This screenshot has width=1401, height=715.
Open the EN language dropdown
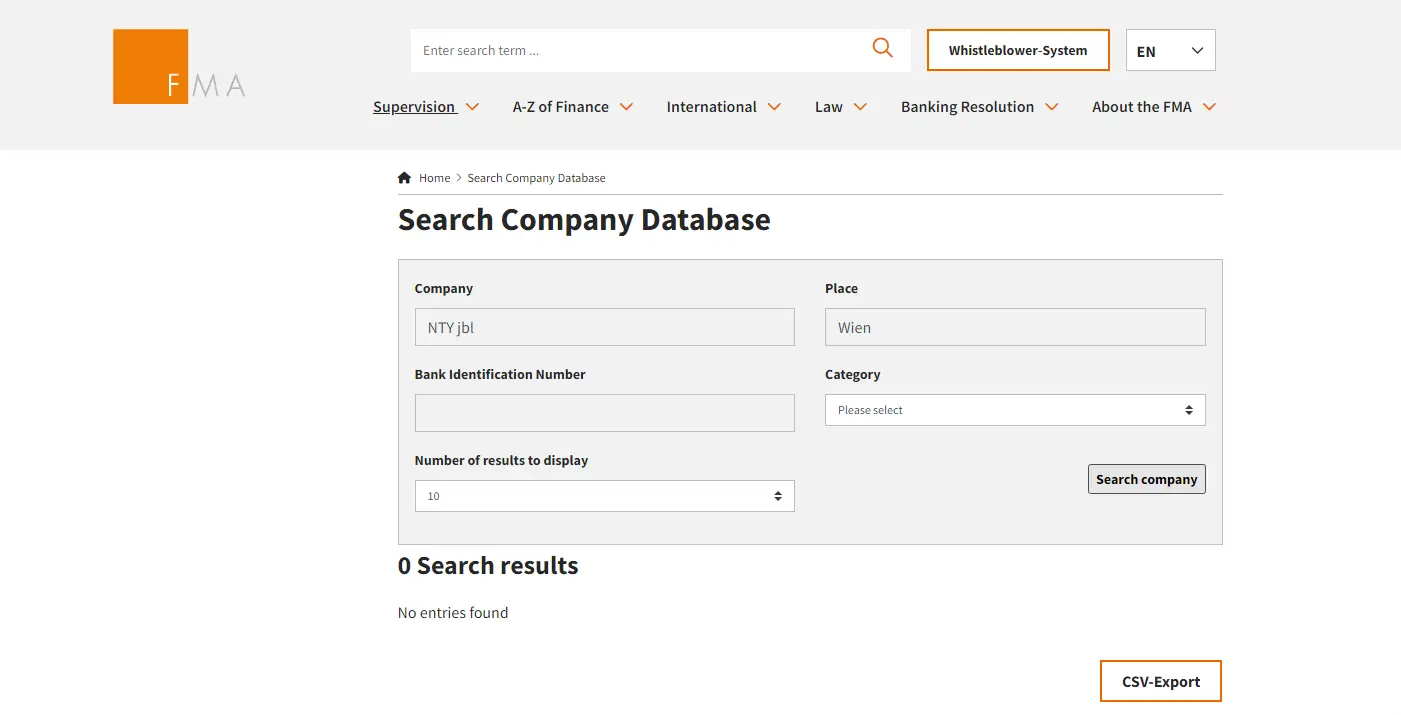click(x=1170, y=51)
